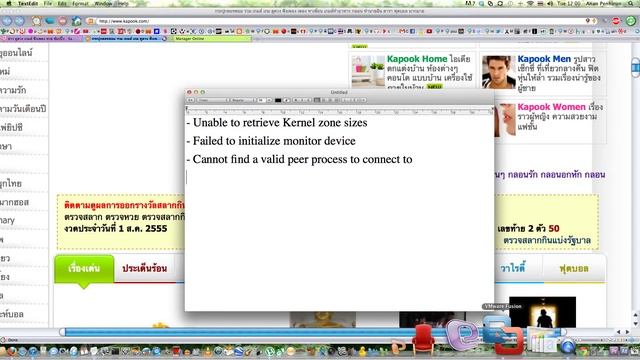640x360 pixels.
Task: Open the Kapook Home link
Action: pos(417,59)
